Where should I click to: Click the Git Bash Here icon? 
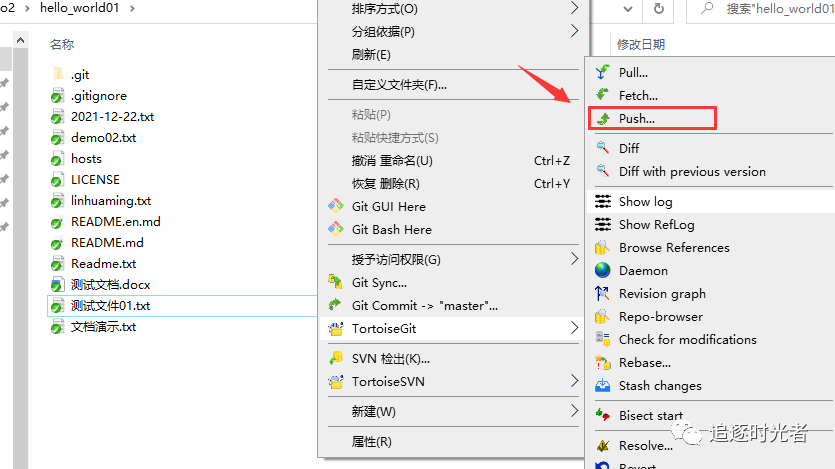tap(335, 229)
